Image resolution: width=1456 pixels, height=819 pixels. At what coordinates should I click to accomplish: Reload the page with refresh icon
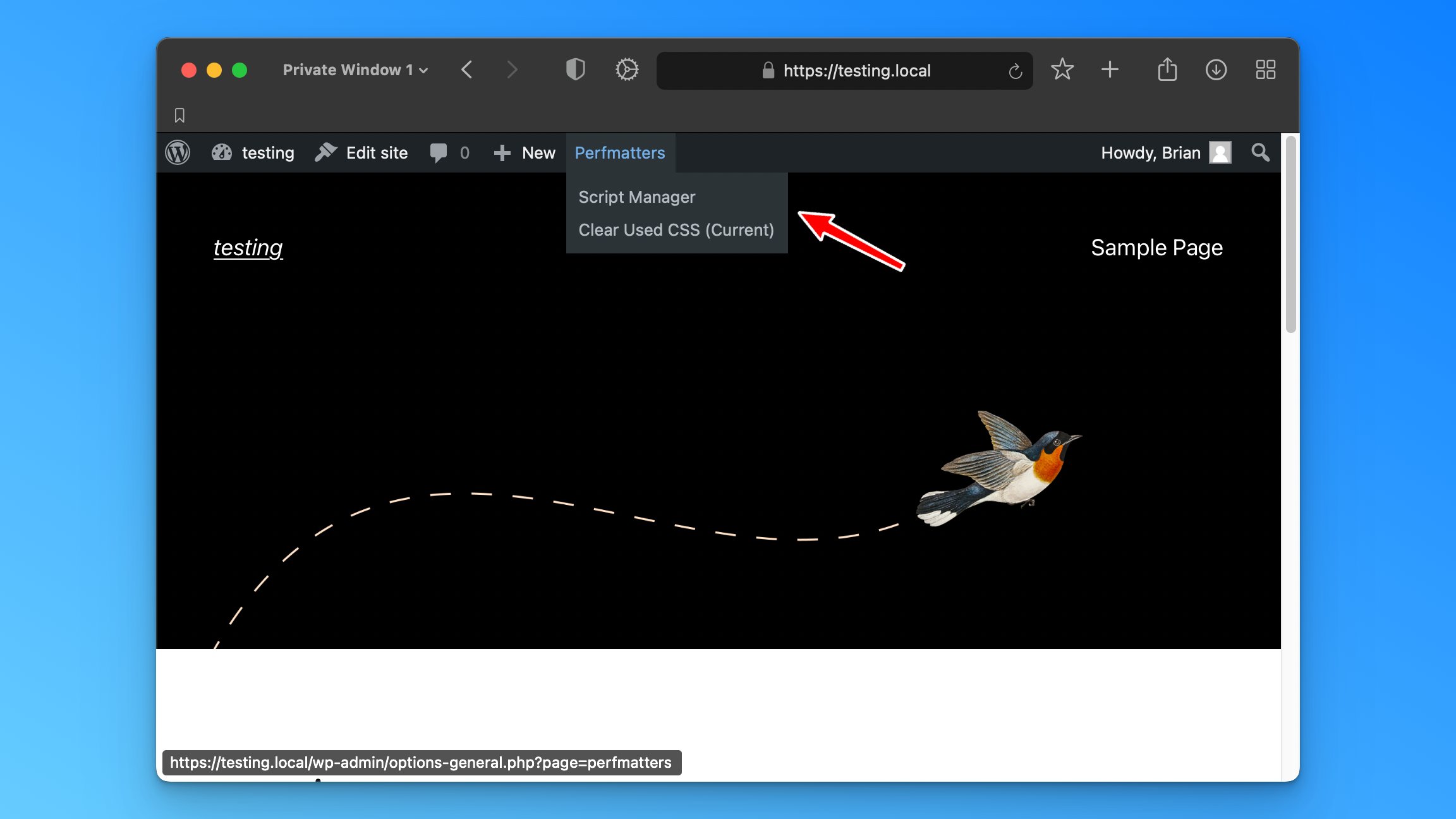1015,71
